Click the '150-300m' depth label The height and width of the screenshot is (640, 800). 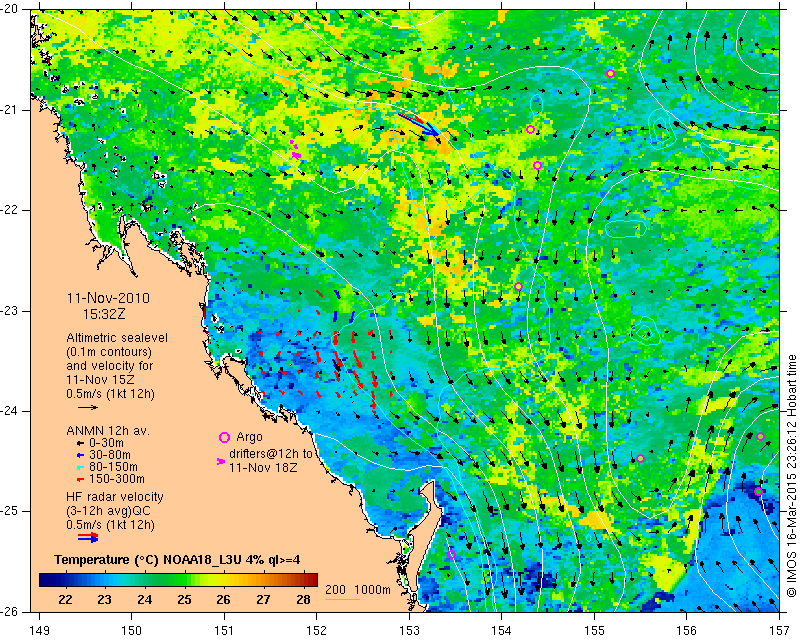point(116,479)
